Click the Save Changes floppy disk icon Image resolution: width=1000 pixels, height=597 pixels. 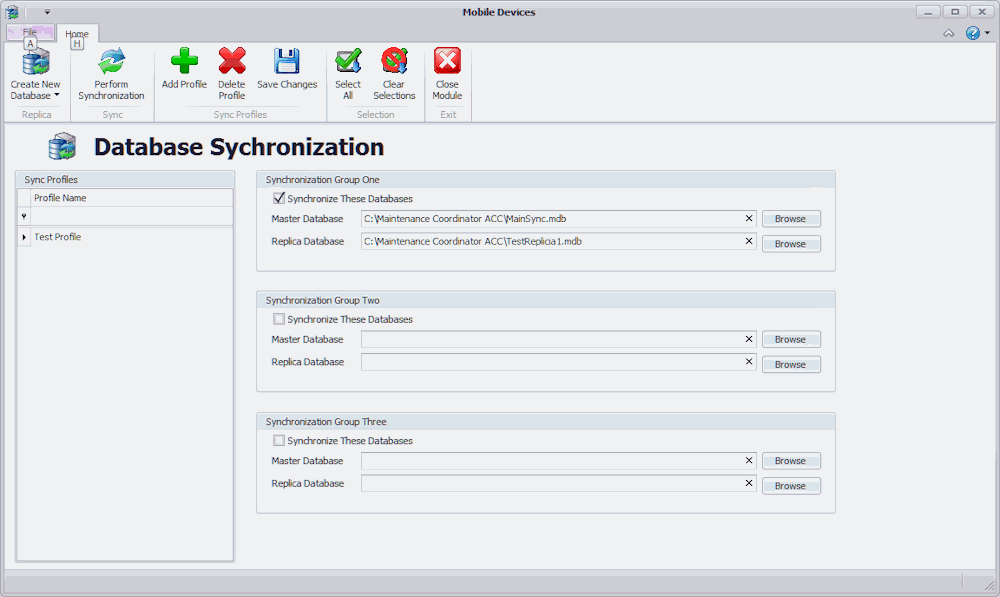287,62
